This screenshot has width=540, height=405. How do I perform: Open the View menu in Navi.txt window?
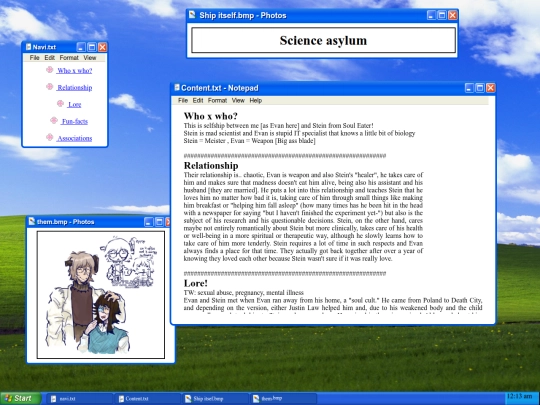point(90,58)
